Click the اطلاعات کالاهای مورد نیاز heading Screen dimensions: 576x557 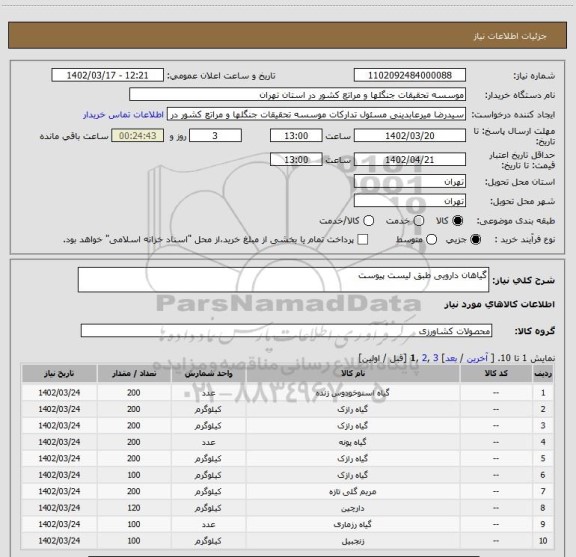(x=500, y=304)
